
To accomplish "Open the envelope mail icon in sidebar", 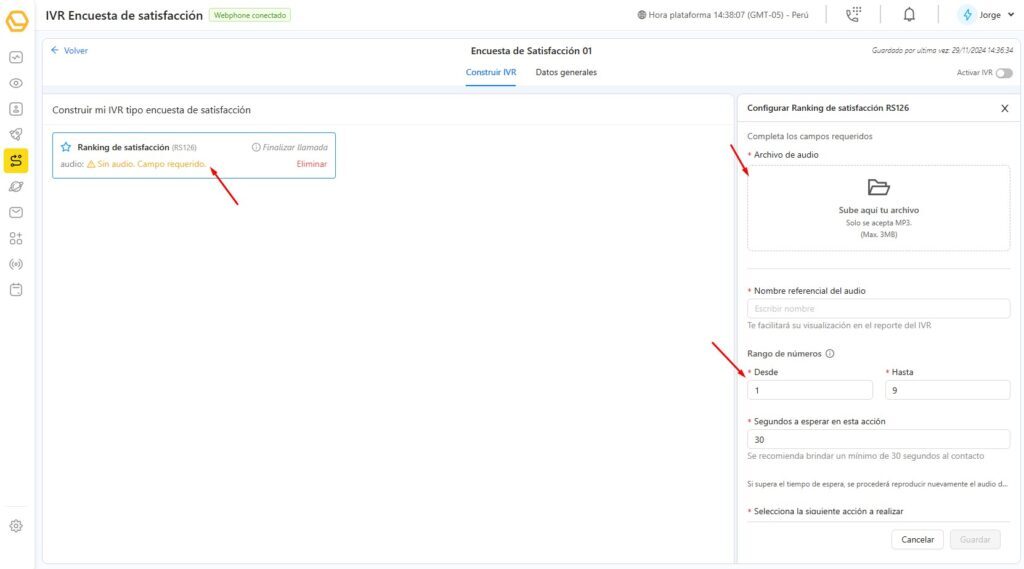I will tap(16, 212).
